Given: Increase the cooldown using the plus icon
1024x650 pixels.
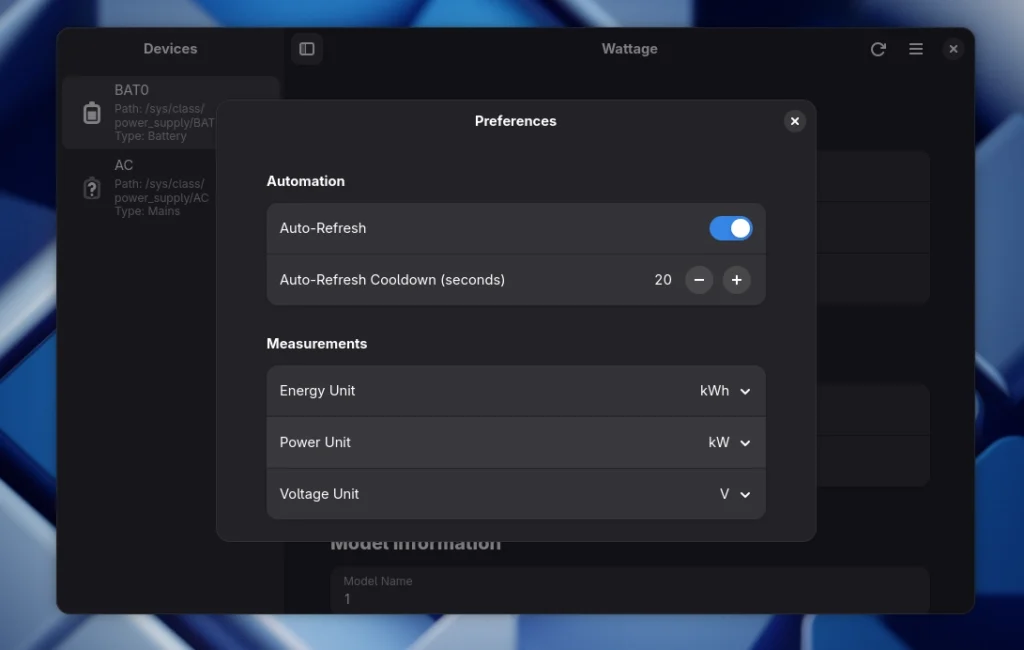Looking at the screenshot, I should coord(737,280).
